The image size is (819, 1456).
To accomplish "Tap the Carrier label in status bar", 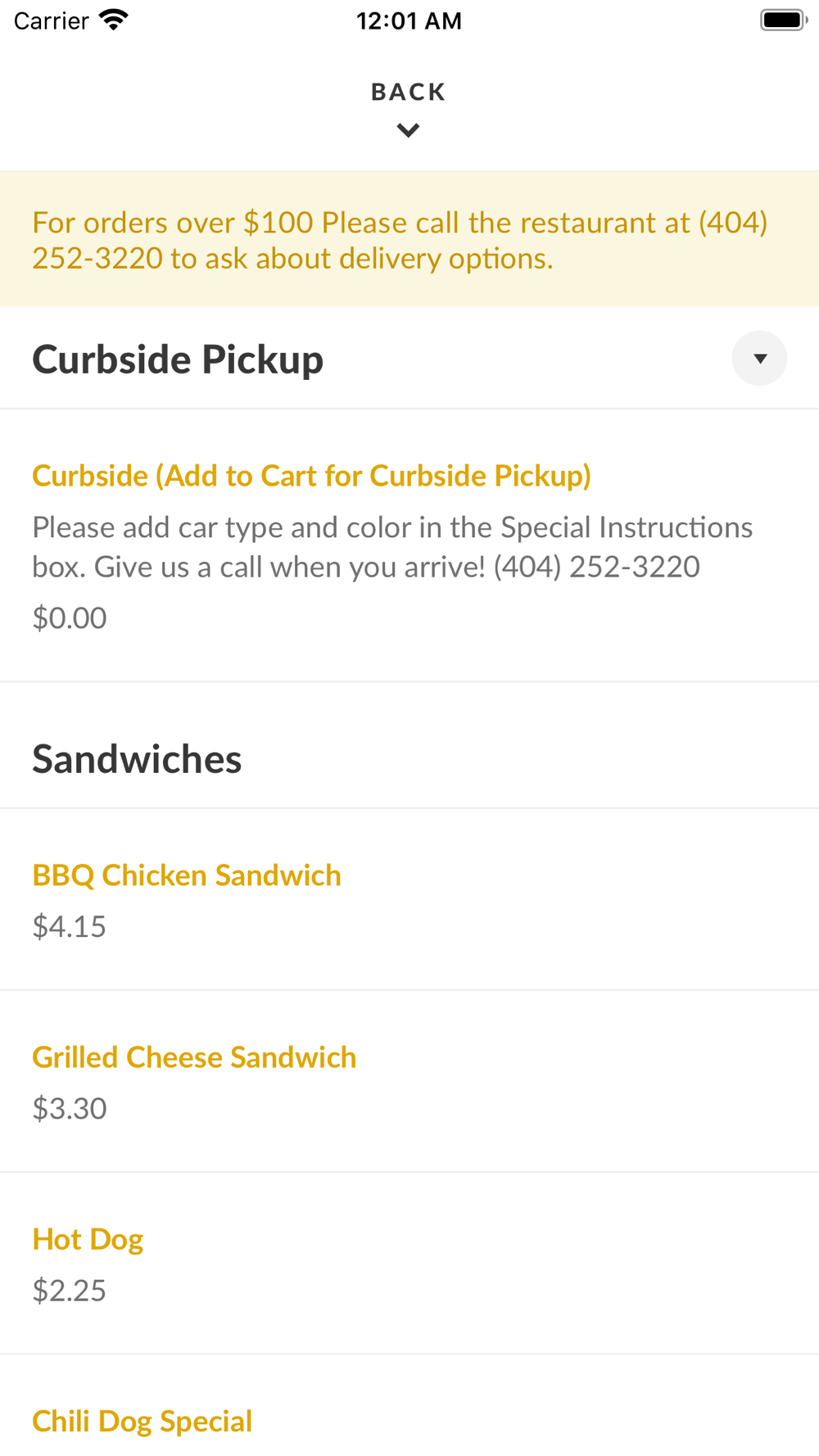I will coord(51,20).
